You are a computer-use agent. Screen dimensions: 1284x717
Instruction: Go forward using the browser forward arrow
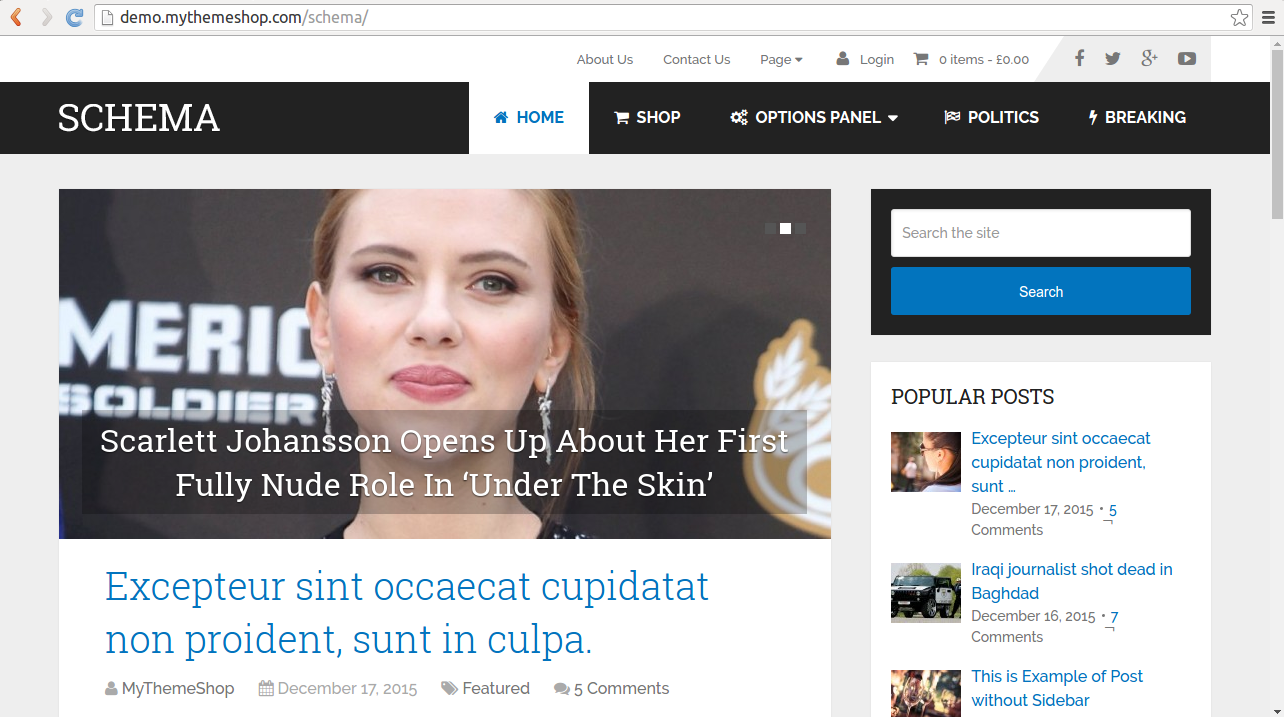(x=46, y=17)
